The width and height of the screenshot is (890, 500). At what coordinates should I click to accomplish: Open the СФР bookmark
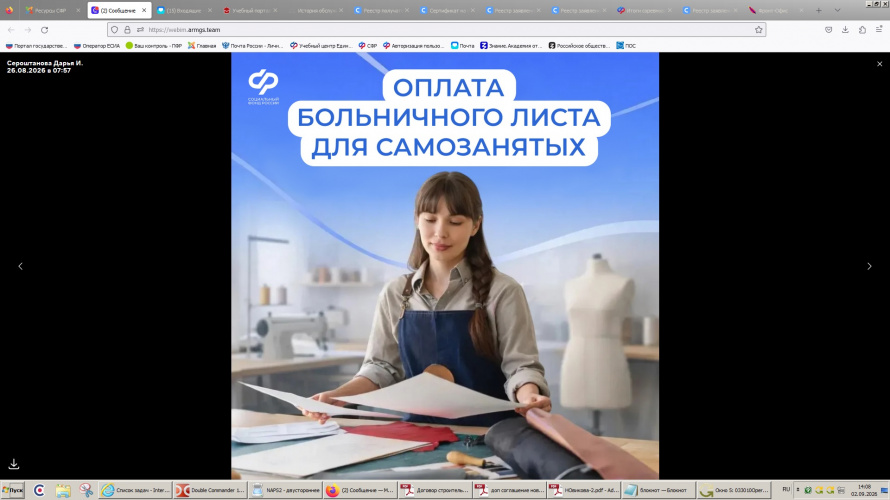(x=368, y=45)
